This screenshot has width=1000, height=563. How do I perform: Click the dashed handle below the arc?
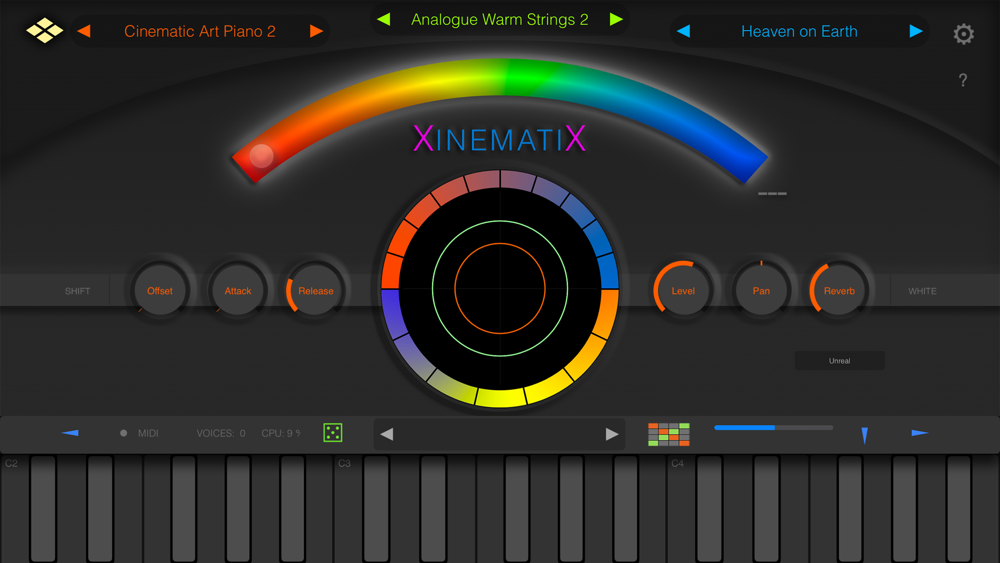pos(772,193)
